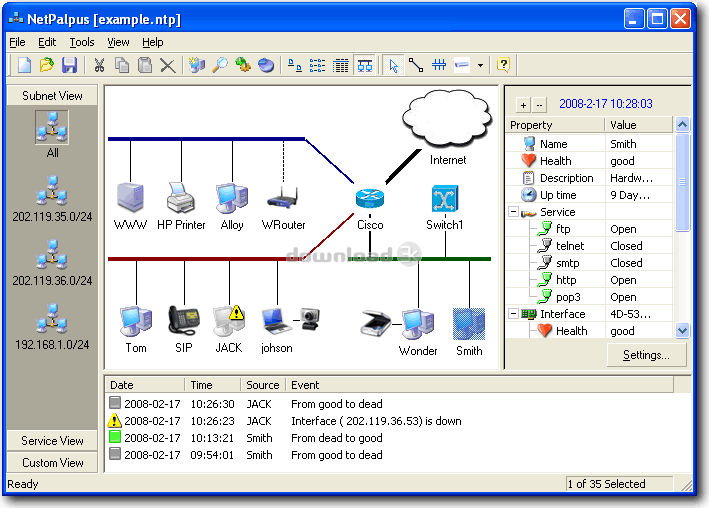This screenshot has height=508, width=709.
Task: Select the Switch1 device icon
Action: click(x=445, y=198)
